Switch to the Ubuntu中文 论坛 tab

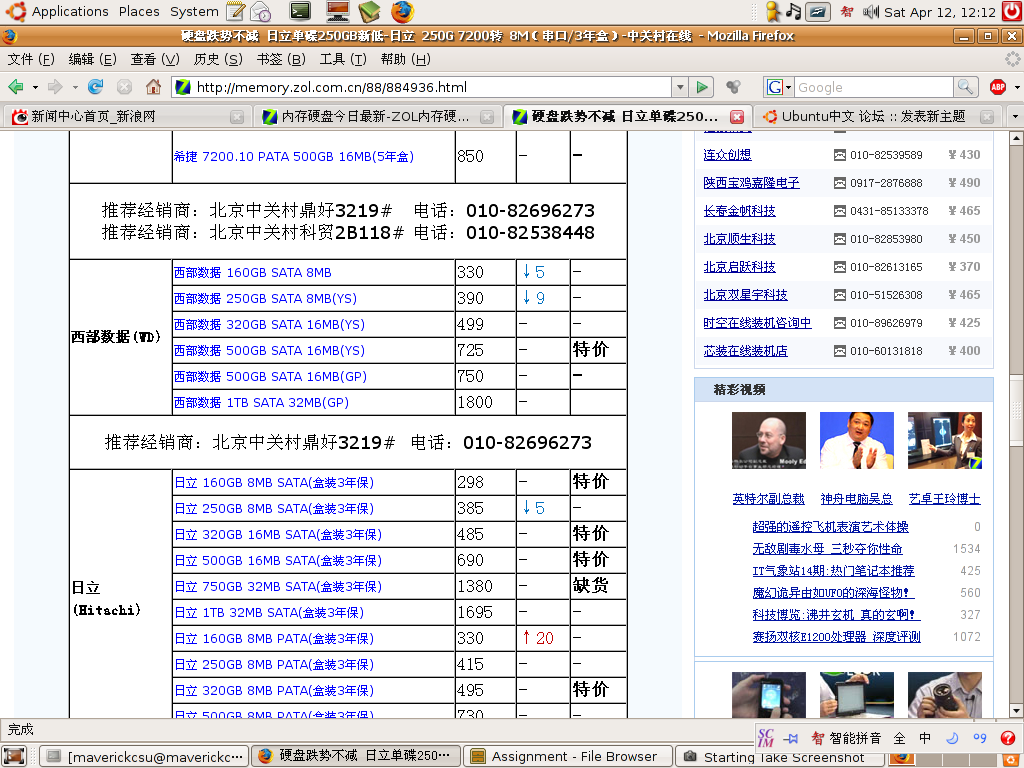877,116
